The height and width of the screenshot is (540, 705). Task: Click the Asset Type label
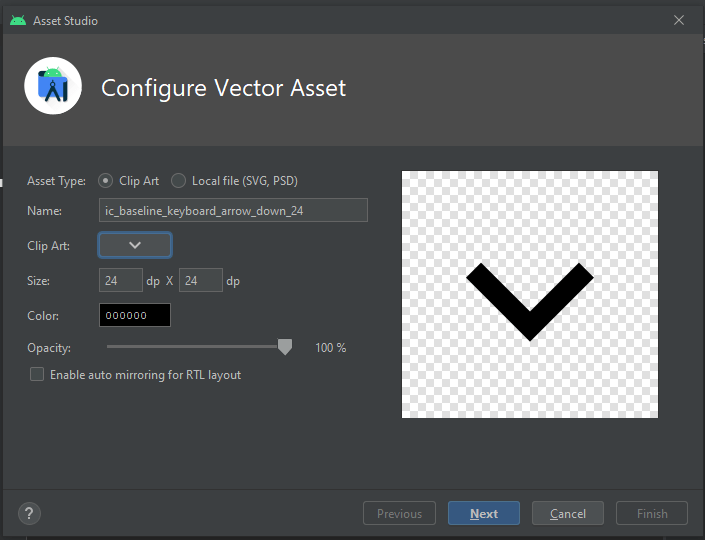click(56, 181)
